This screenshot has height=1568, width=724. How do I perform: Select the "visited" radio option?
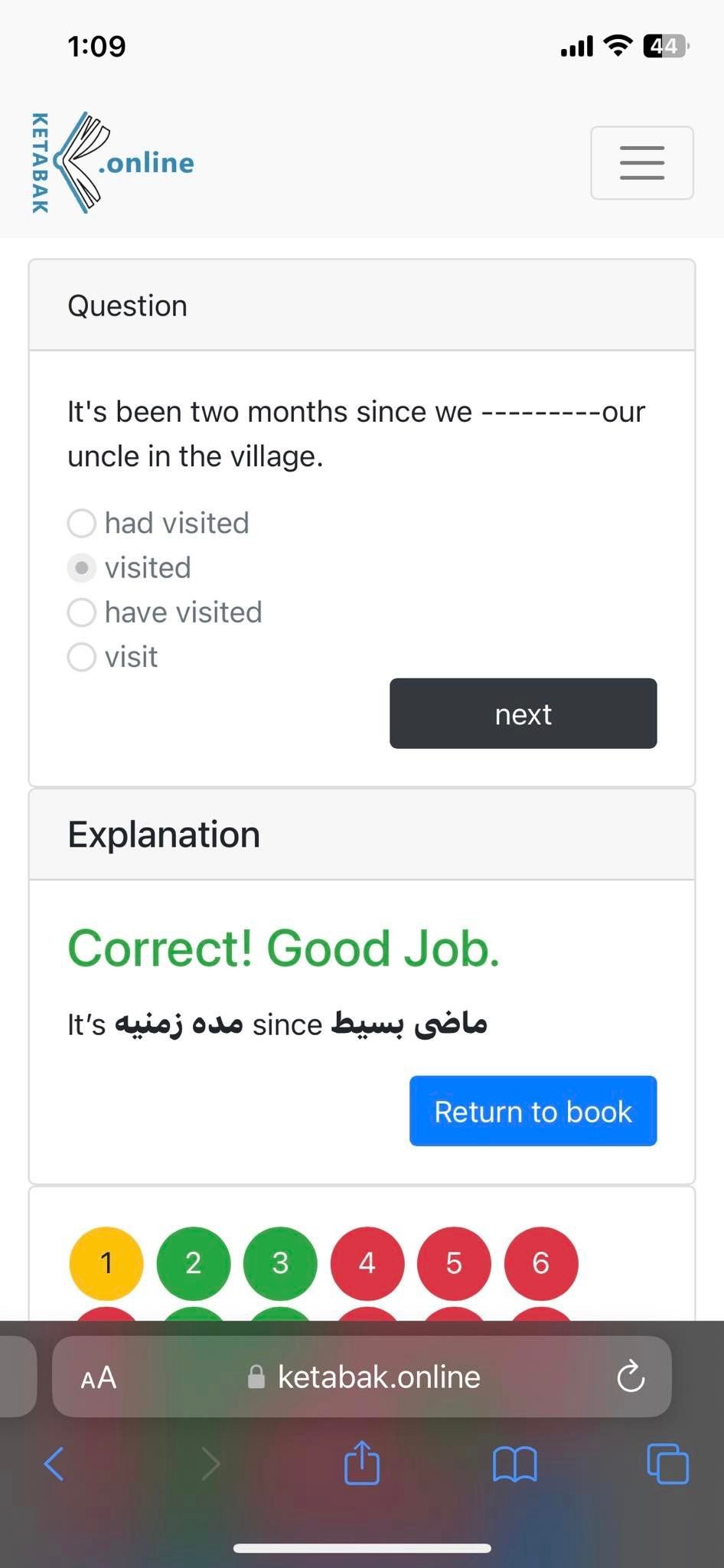[82, 568]
